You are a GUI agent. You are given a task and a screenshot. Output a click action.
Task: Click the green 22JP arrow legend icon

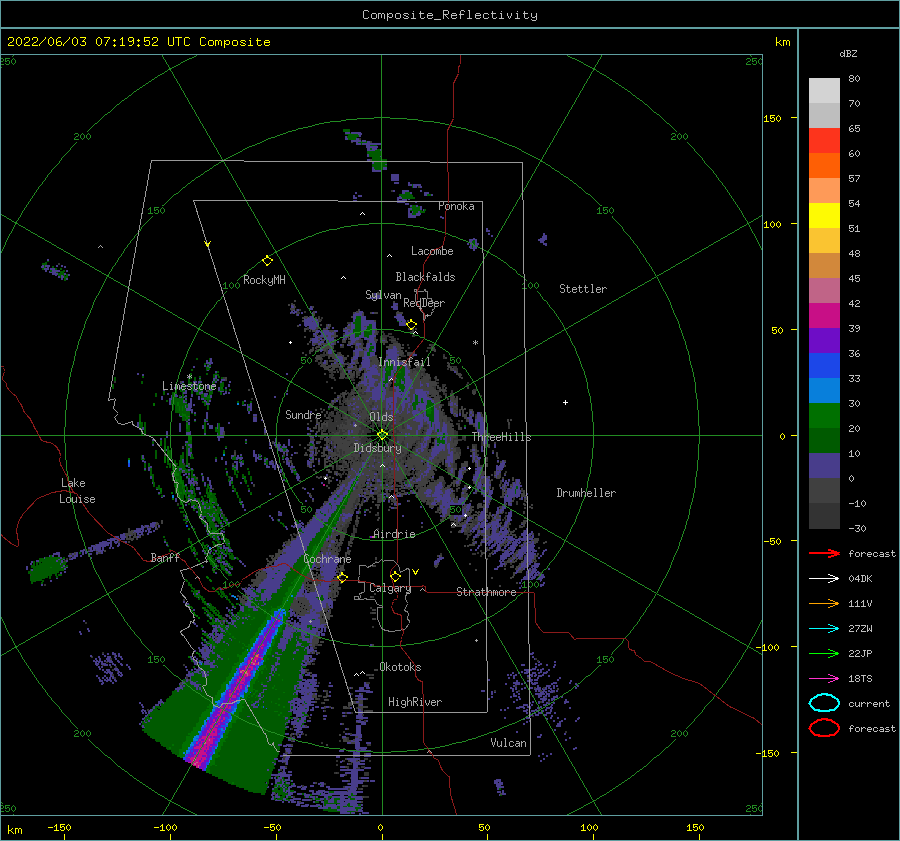tap(824, 653)
